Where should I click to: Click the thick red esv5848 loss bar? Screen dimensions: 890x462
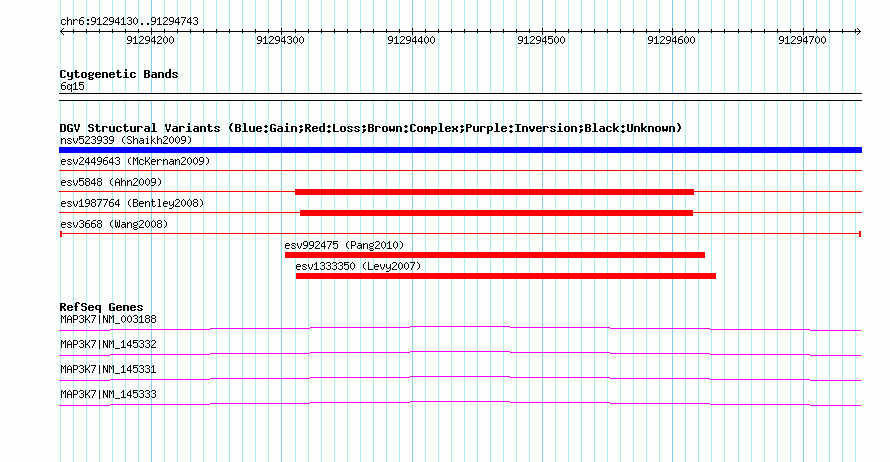pyautogui.click(x=494, y=192)
